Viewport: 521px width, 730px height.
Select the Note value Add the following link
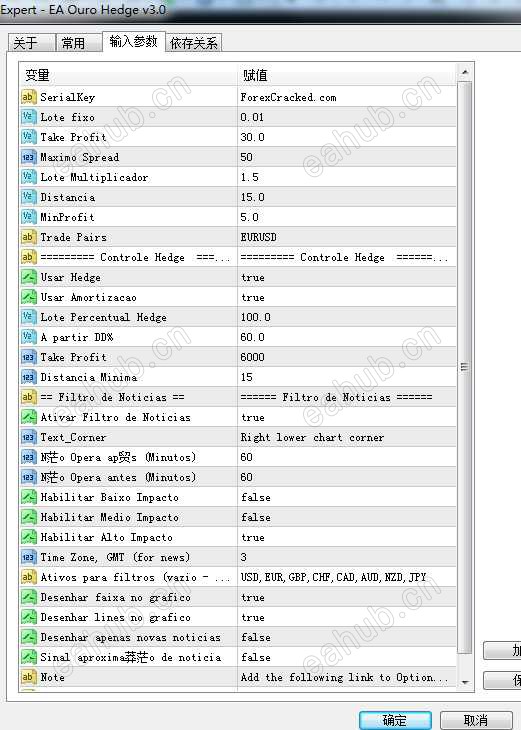coord(347,677)
